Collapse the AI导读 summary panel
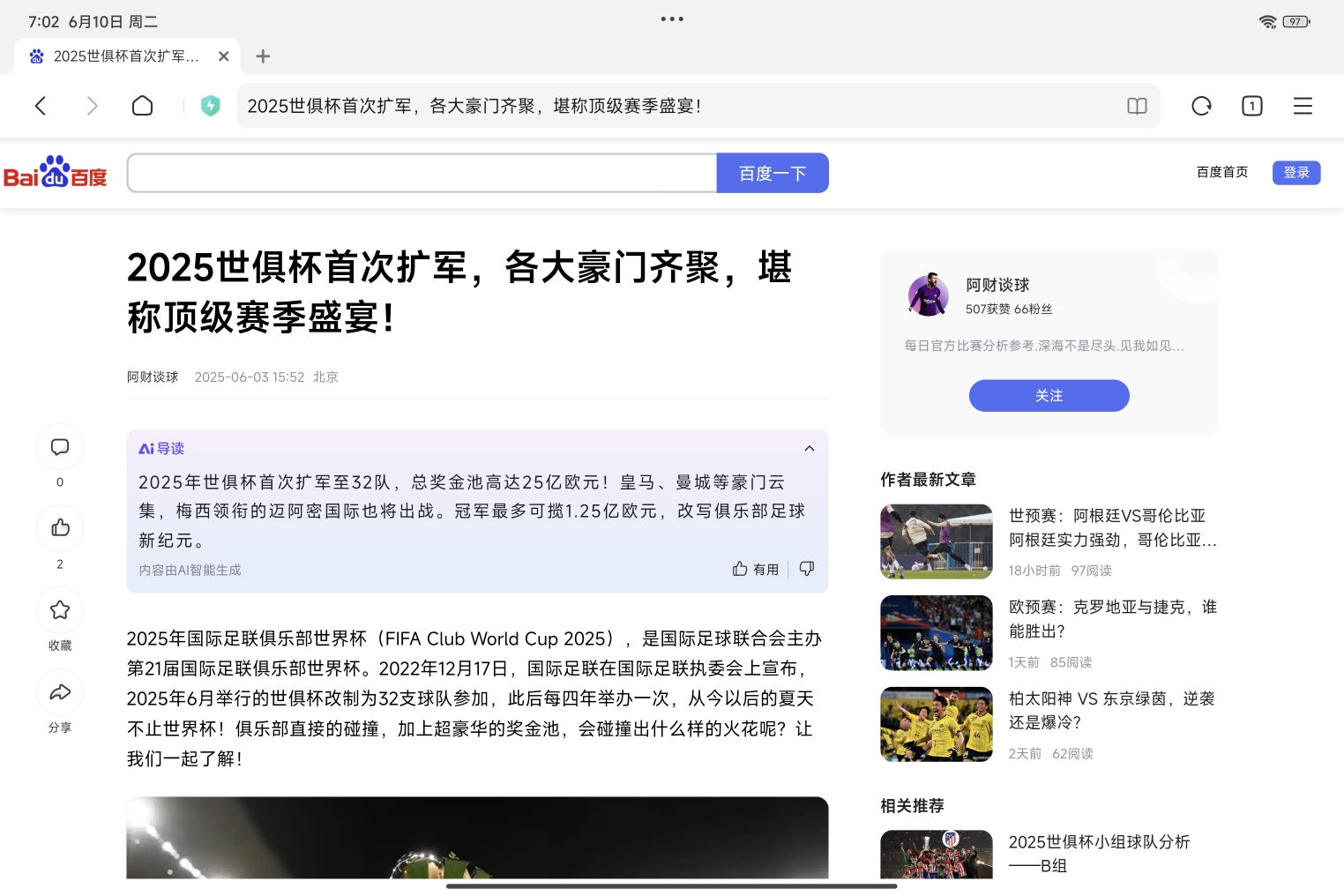Image resolution: width=1344 pixels, height=896 pixels. pos(809,449)
